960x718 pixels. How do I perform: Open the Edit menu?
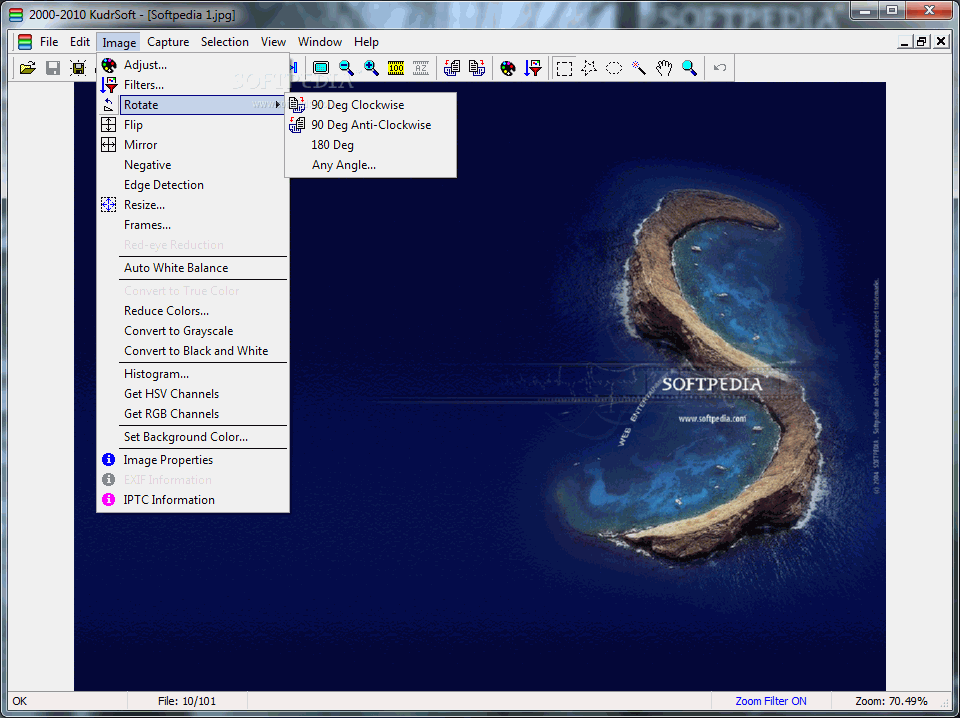tap(80, 42)
